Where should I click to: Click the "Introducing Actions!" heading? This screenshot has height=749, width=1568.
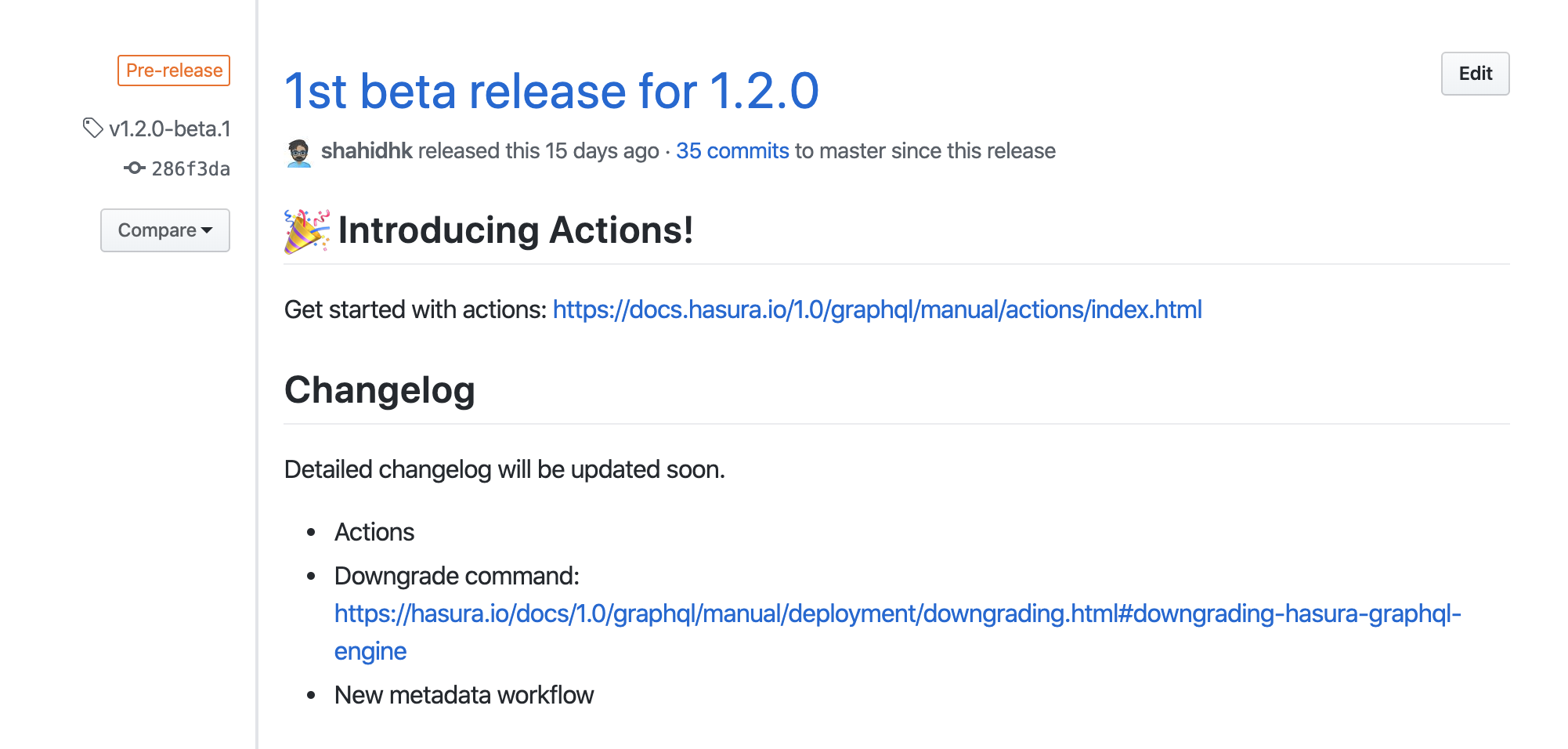(x=515, y=231)
